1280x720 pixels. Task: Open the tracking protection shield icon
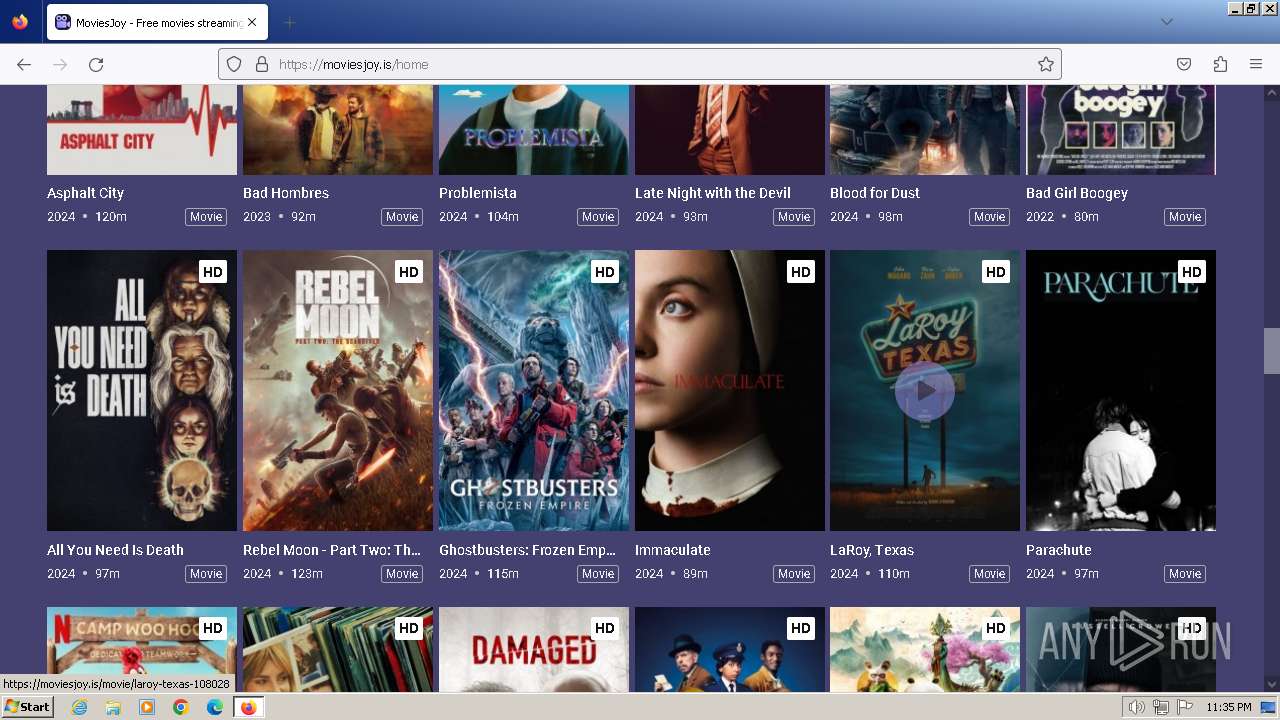[234, 64]
